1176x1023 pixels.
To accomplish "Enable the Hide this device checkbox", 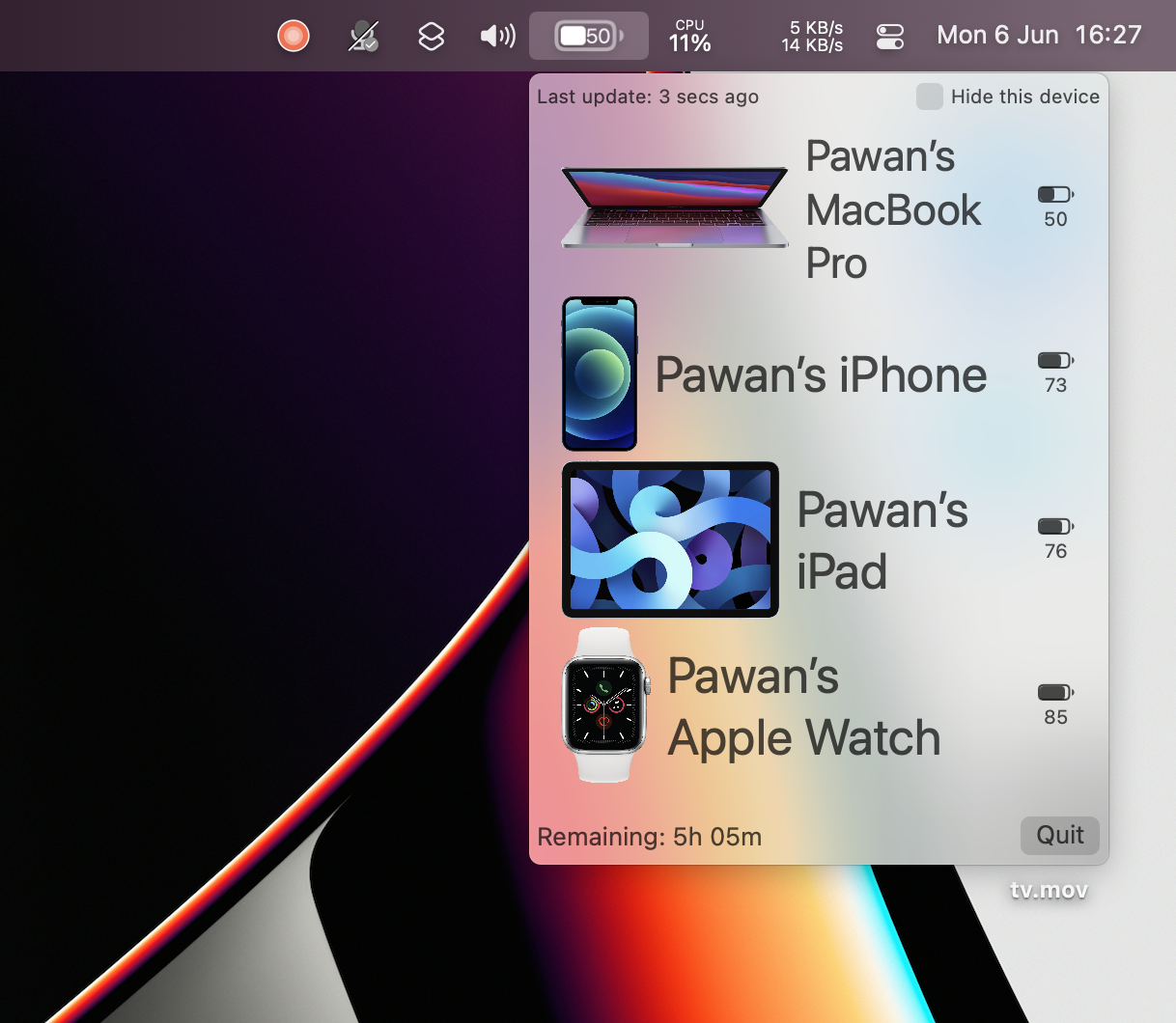I will (x=930, y=97).
